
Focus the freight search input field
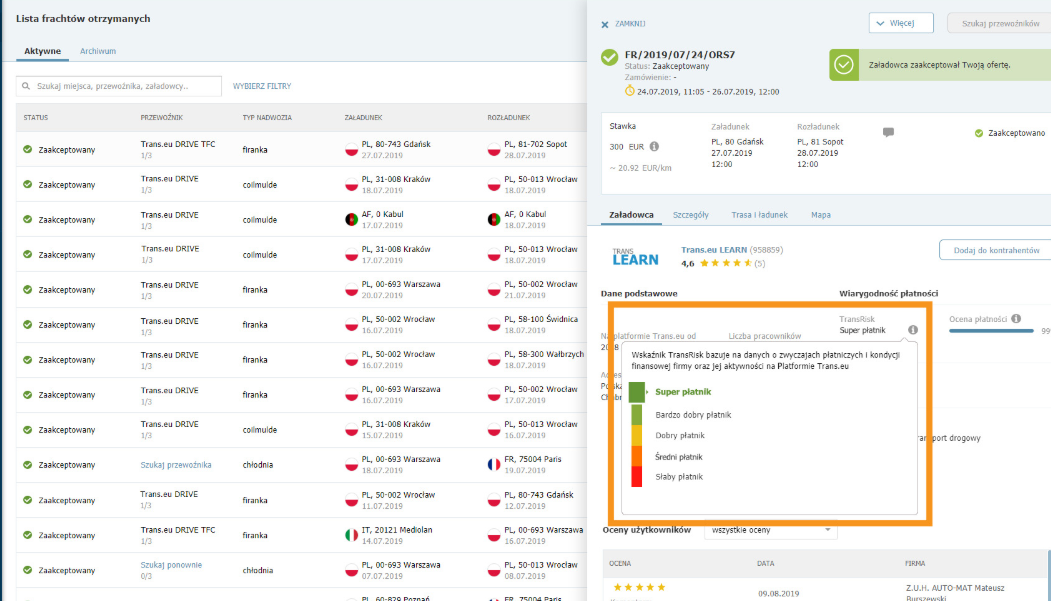tap(119, 86)
